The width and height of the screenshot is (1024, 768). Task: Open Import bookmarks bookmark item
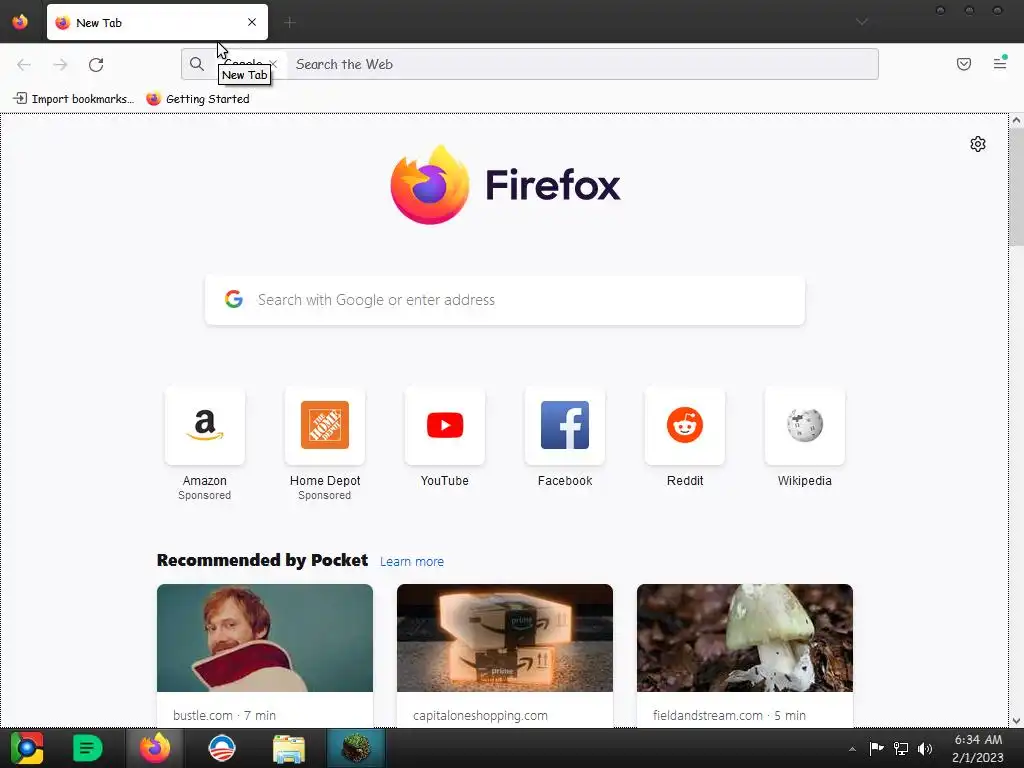[x=73, y=99]
